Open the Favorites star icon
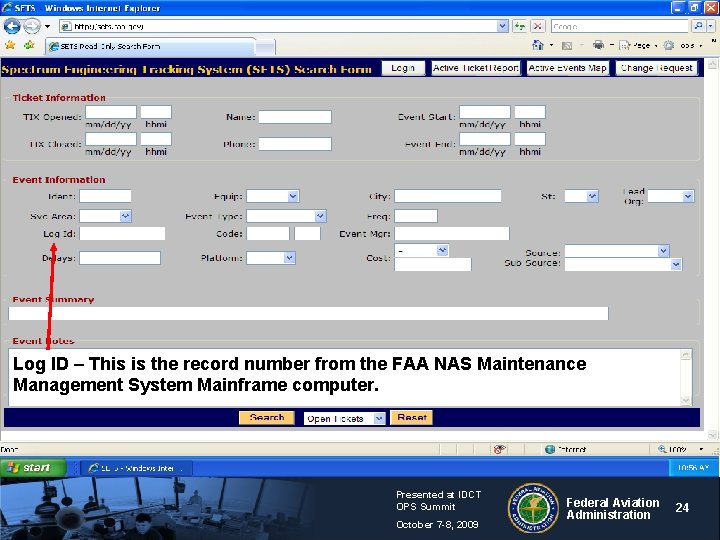 [10, 45]
